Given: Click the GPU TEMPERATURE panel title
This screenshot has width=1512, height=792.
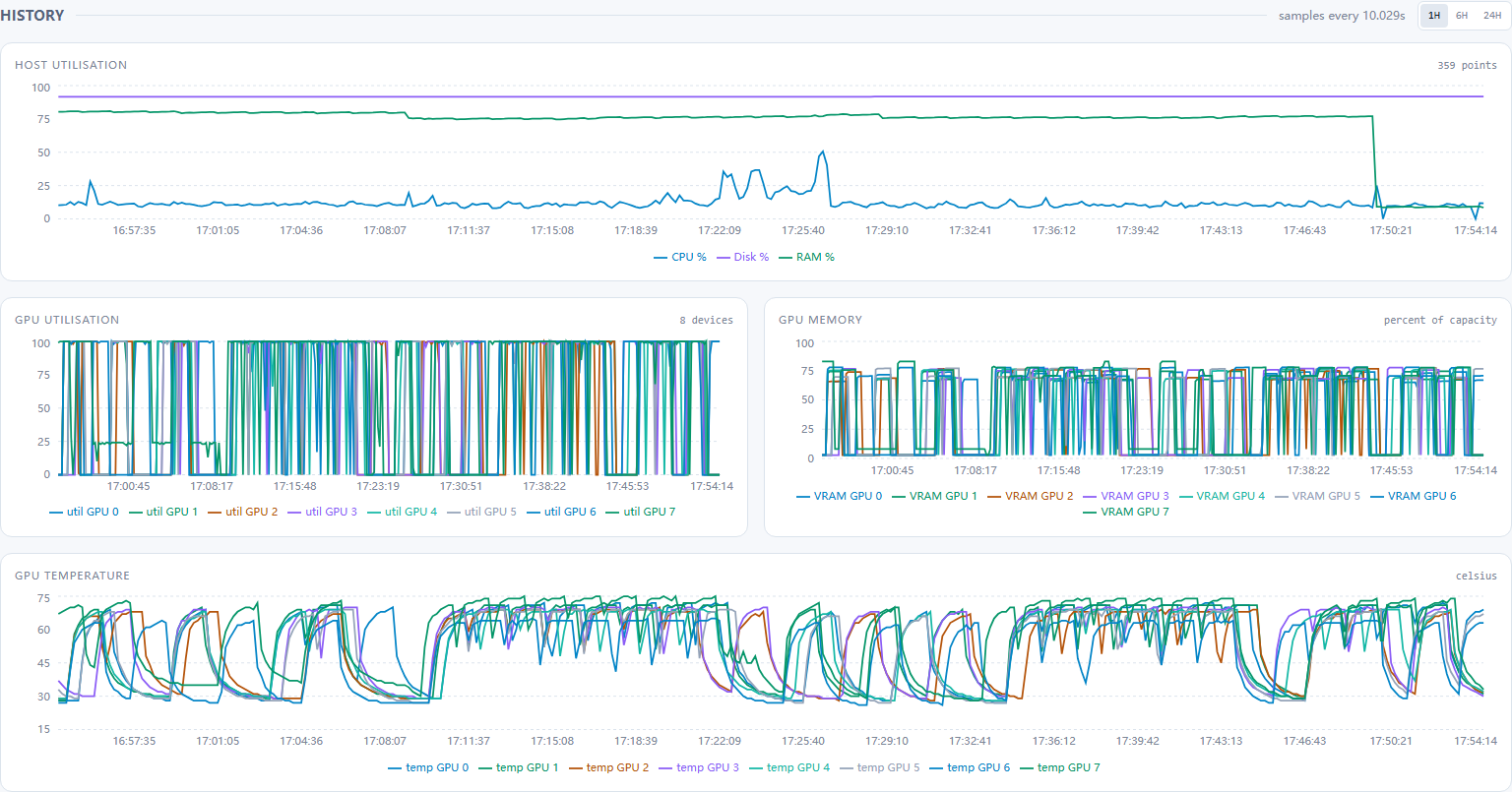Looking at the screenshot, I should point(72,576).
